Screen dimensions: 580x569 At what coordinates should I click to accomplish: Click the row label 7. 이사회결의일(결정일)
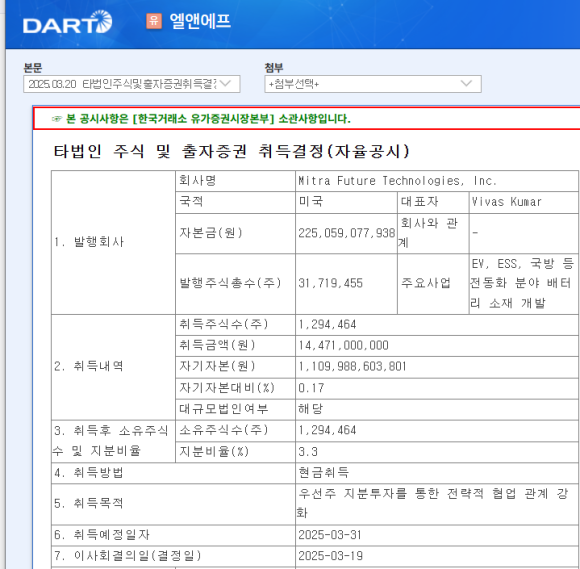pos(128,556)
